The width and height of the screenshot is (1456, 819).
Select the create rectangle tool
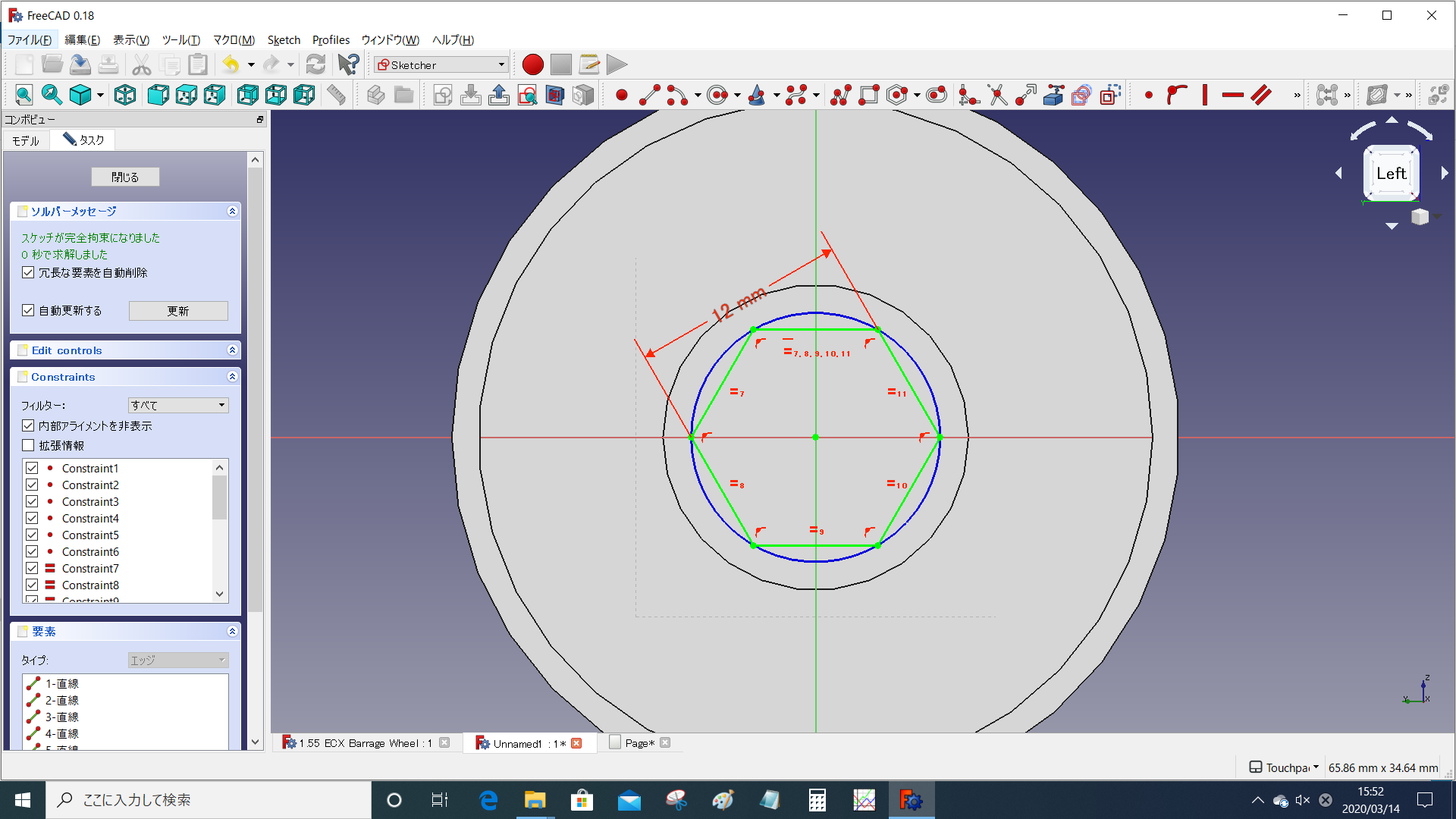869,95
